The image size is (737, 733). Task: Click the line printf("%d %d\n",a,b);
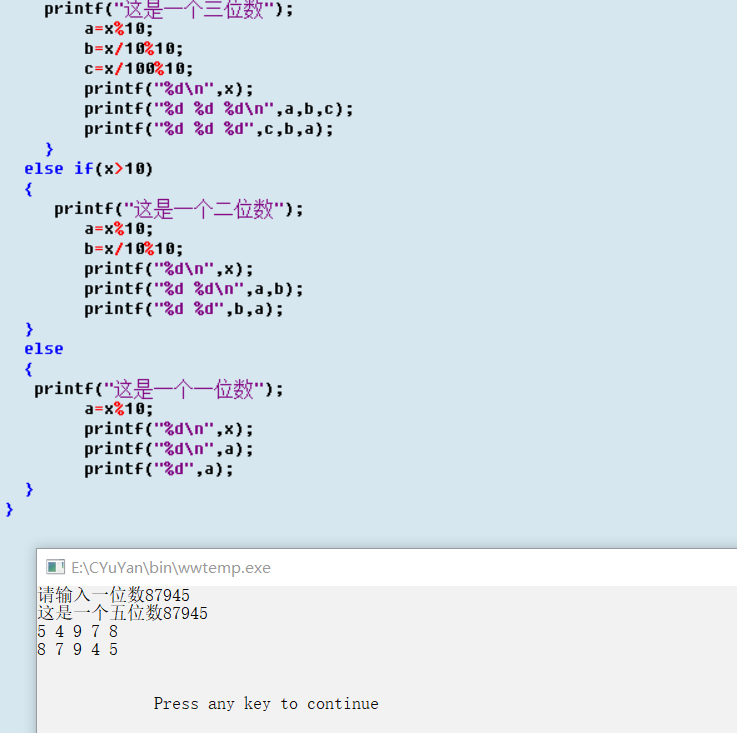(x=194, y=289)
